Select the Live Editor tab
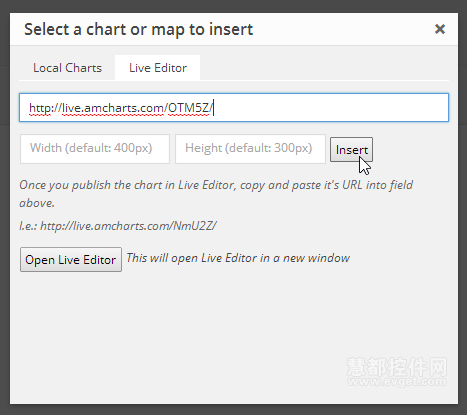Viewport: 467px width, 415px height. (158, 68)
